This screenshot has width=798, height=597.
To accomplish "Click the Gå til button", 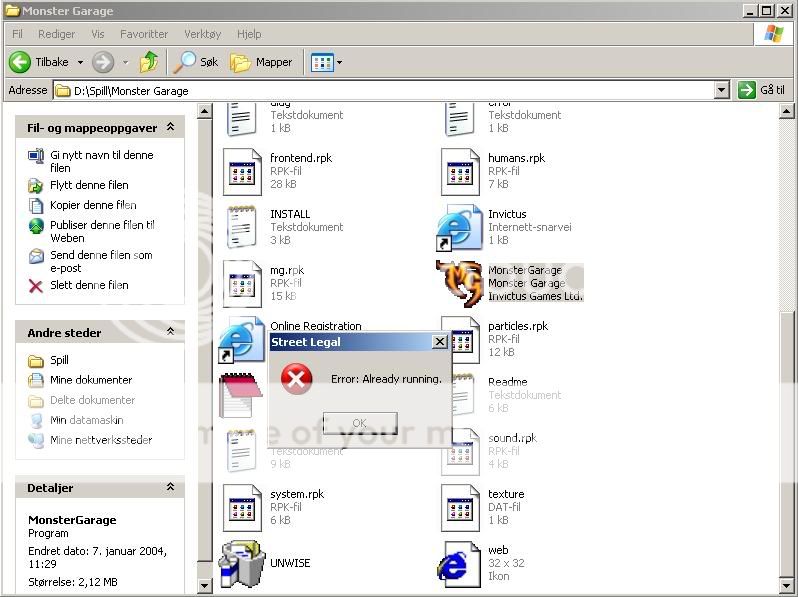I will (762, 90).
